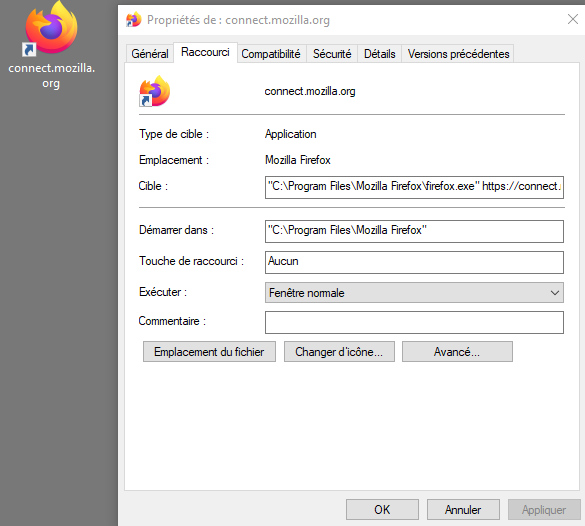The width and height of the screenshot is (585, 526).
Task: Click the desktop label 'connect.mozilla.org'
Action: tap(51, 75)
